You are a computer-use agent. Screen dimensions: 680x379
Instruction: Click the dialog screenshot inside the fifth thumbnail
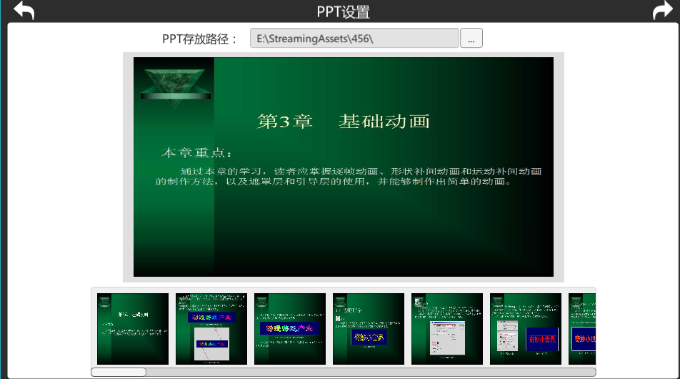tap(447, 338)
